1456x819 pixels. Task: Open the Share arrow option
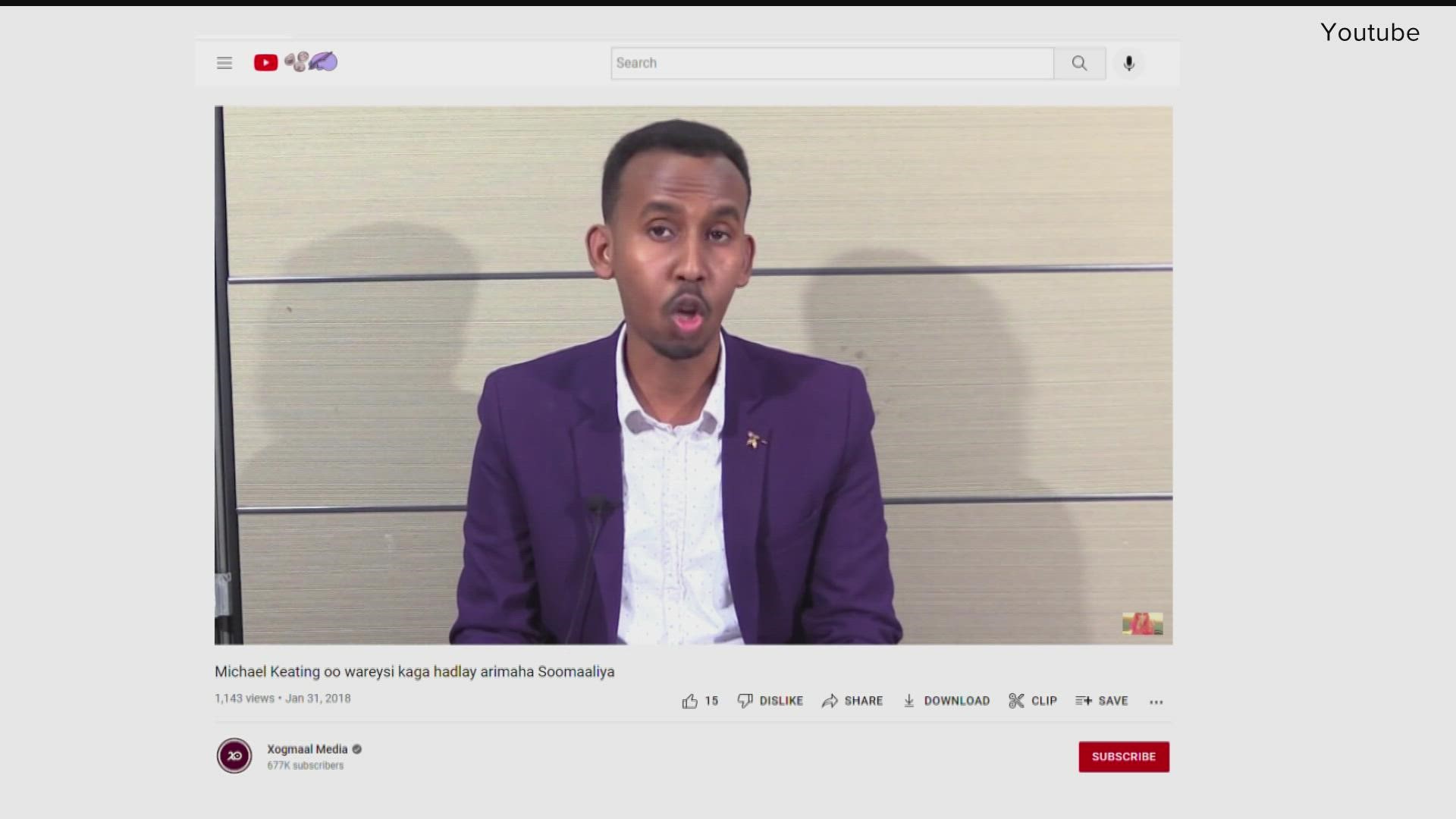830,701
